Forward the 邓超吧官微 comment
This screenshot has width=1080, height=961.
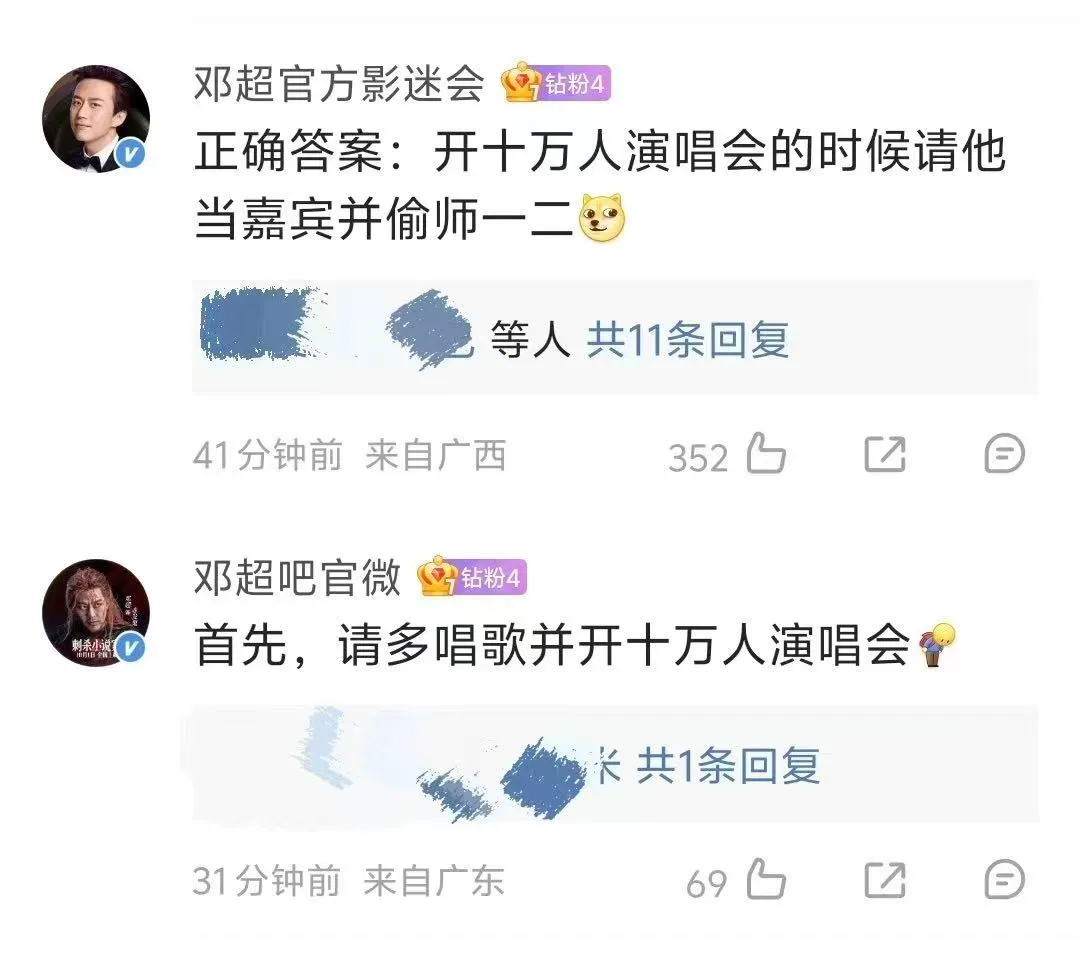[885, 880]
